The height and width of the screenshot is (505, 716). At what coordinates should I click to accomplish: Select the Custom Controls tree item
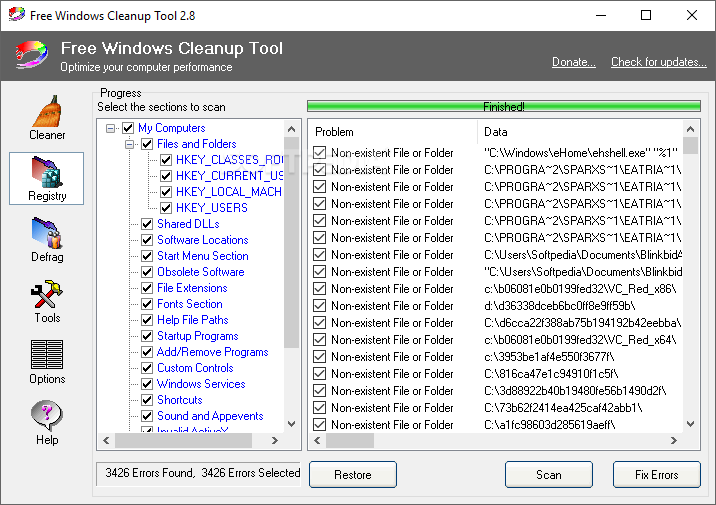pyautogui.click(x=195, y=368)
